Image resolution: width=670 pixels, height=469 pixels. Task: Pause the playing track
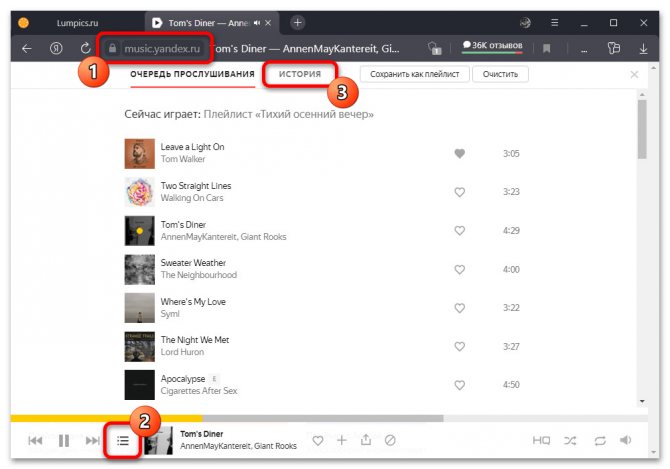tap(64, 440)
